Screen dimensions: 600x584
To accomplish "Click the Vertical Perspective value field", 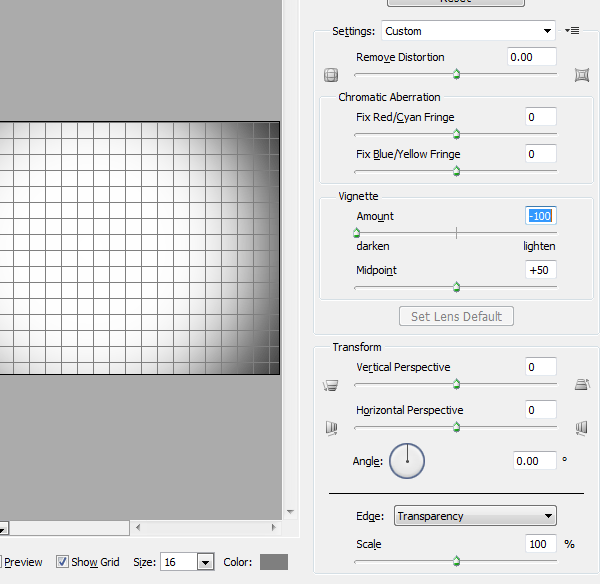I will pyautogui.click(x=541, y=367).
